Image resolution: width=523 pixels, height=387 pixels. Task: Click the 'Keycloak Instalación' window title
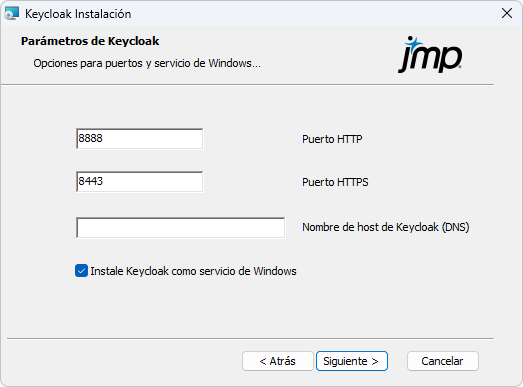(x=78, y=14)
